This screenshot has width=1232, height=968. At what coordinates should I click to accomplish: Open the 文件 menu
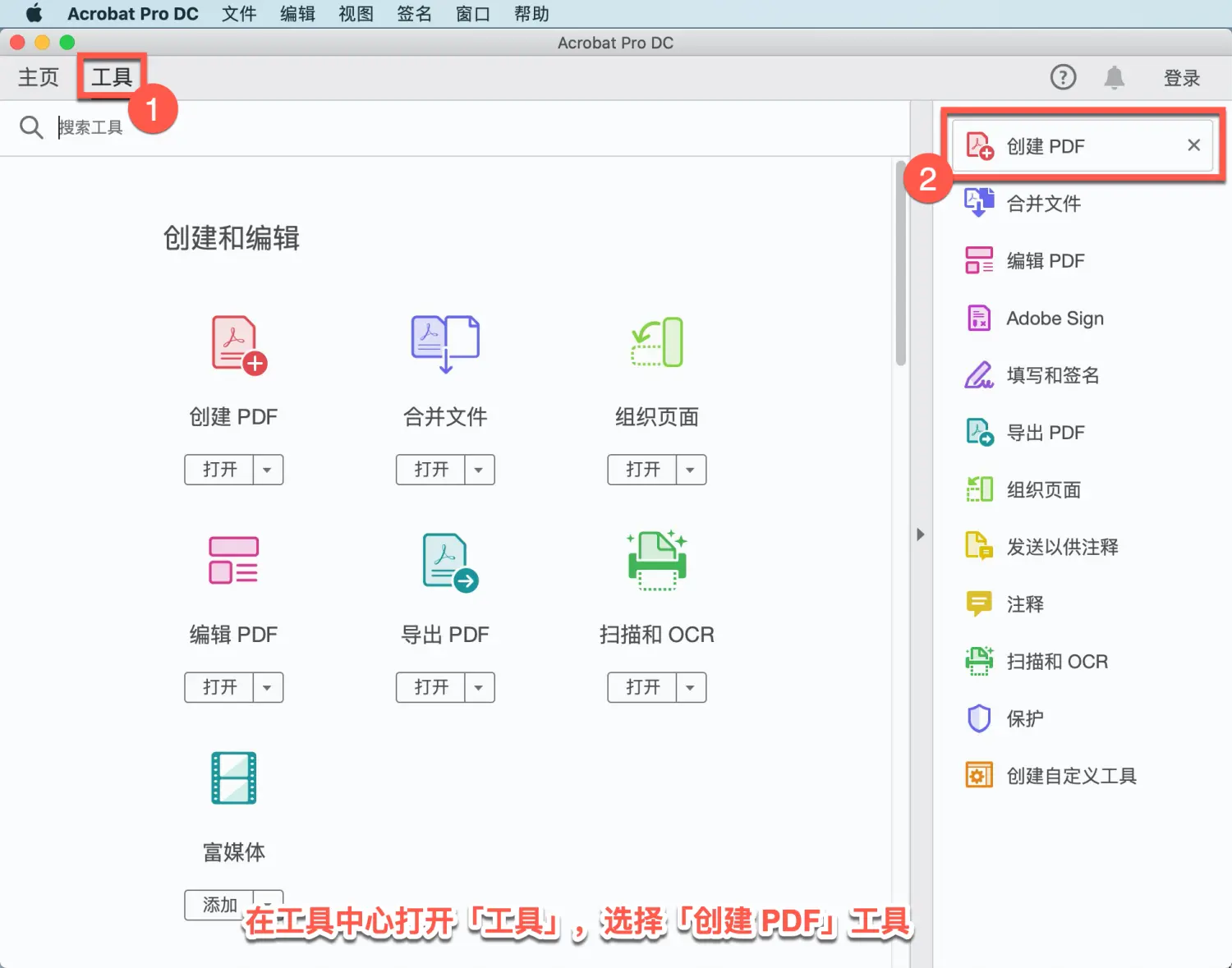(239, 14)
